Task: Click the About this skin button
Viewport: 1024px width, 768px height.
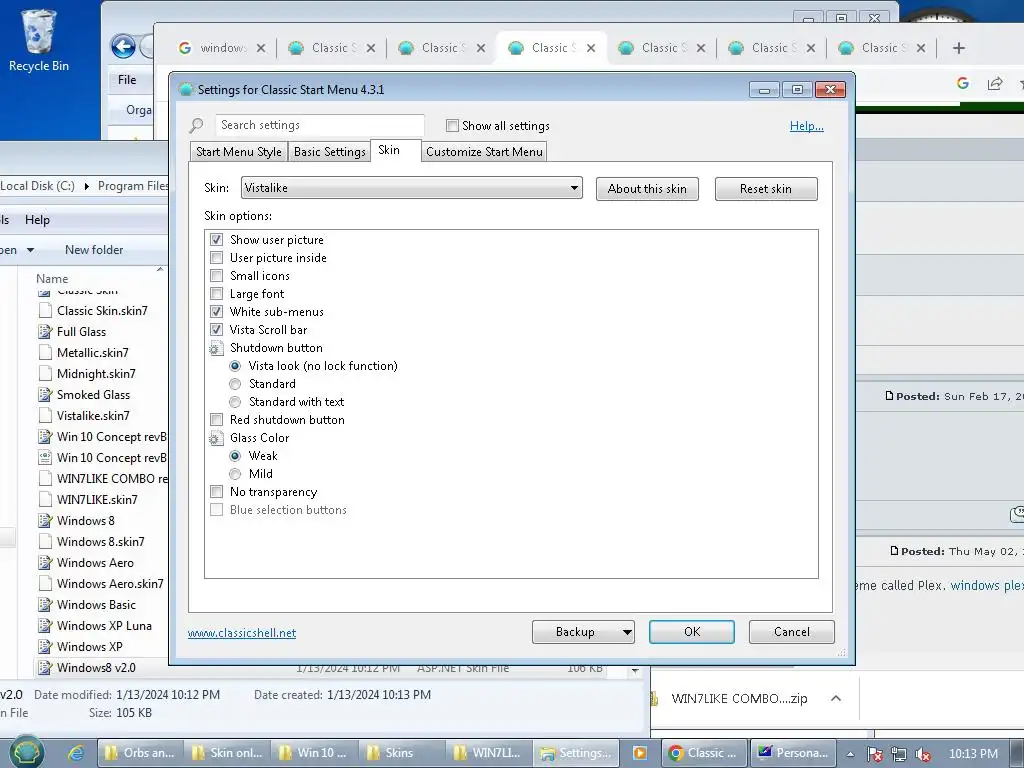Action: tap(647, 189)
